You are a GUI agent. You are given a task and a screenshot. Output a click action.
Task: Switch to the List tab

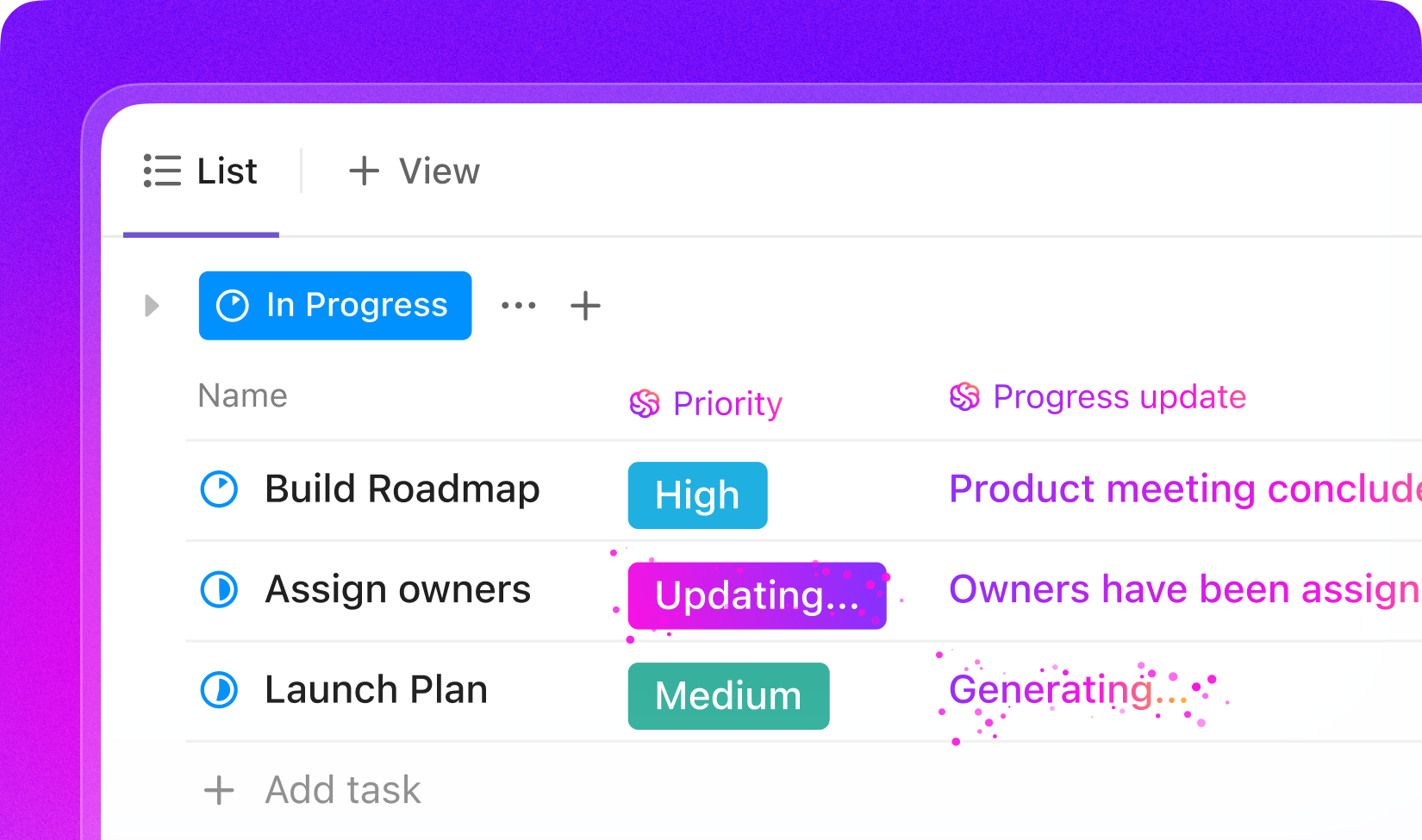(x=201, y=171)
